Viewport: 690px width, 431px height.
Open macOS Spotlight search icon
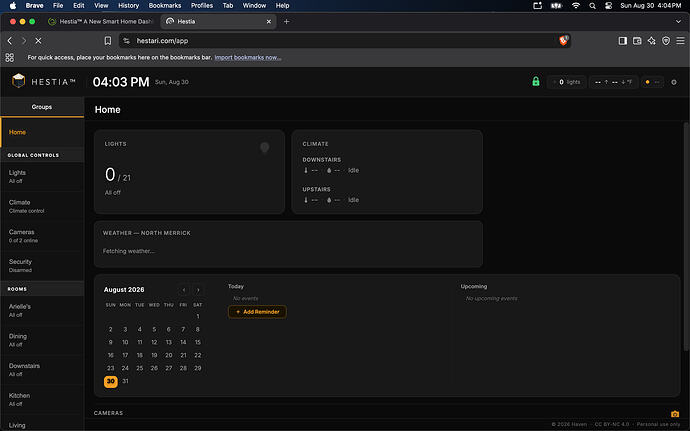pyautogui.click(x=592, y=5)
